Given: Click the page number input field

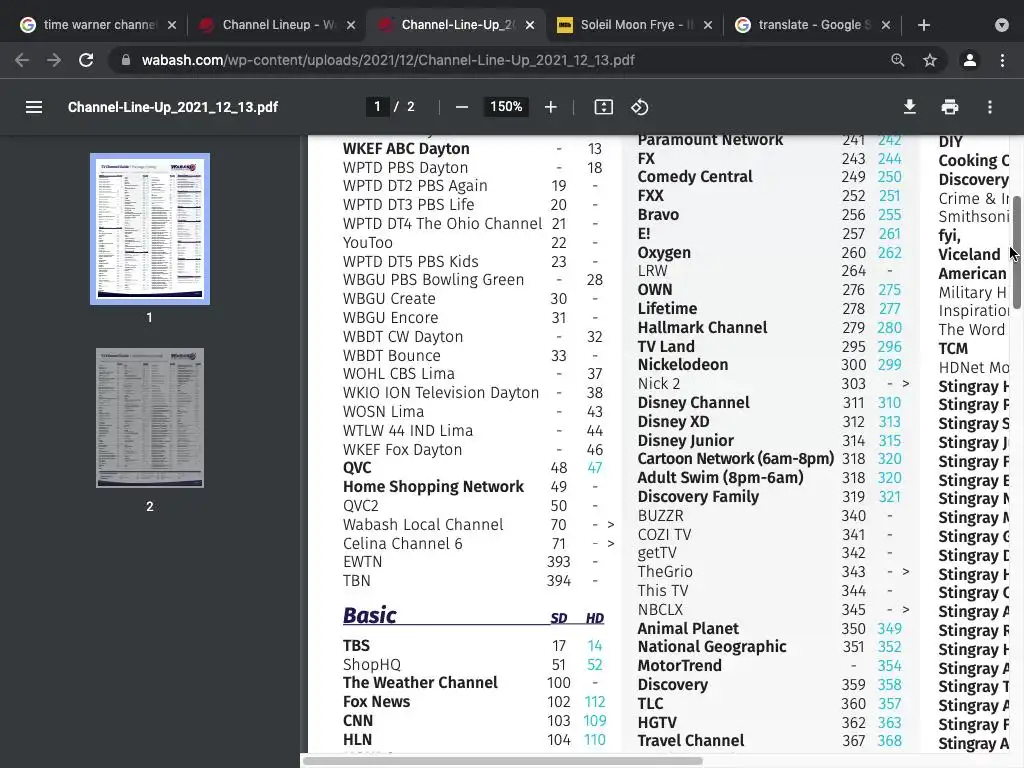Looking at the screenshot, I should click(377, 106).
